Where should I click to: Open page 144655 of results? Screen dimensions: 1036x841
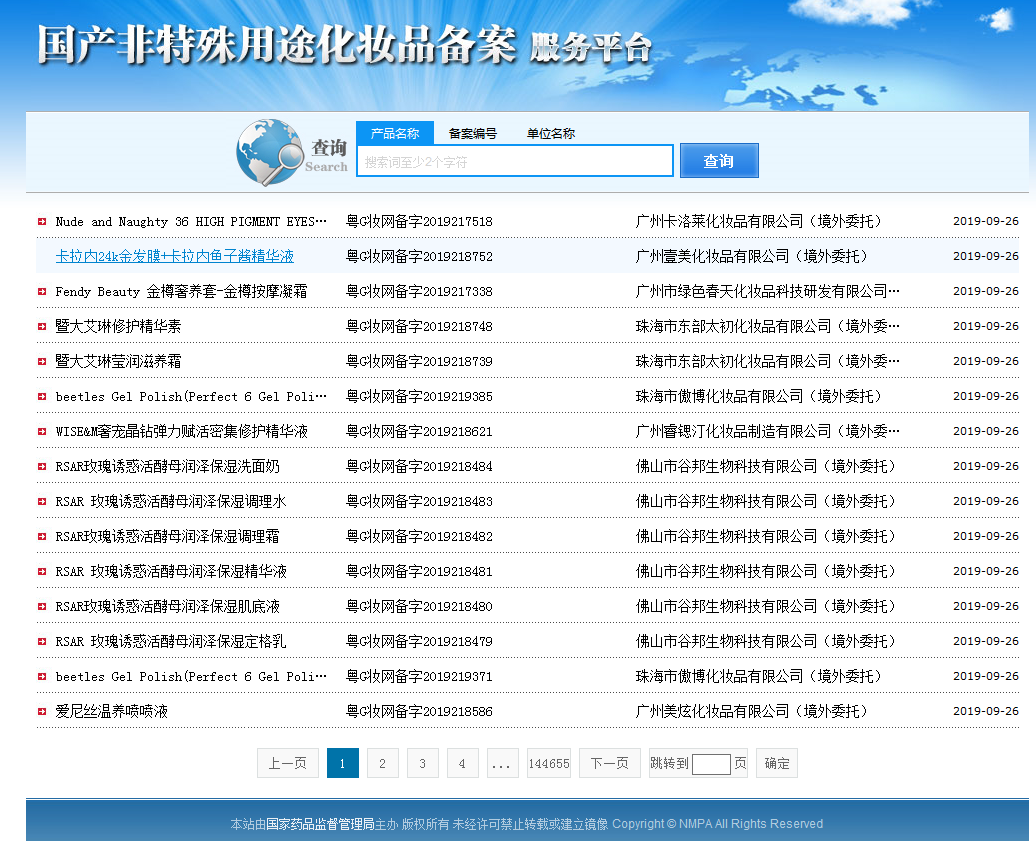[x=548, y=763]
